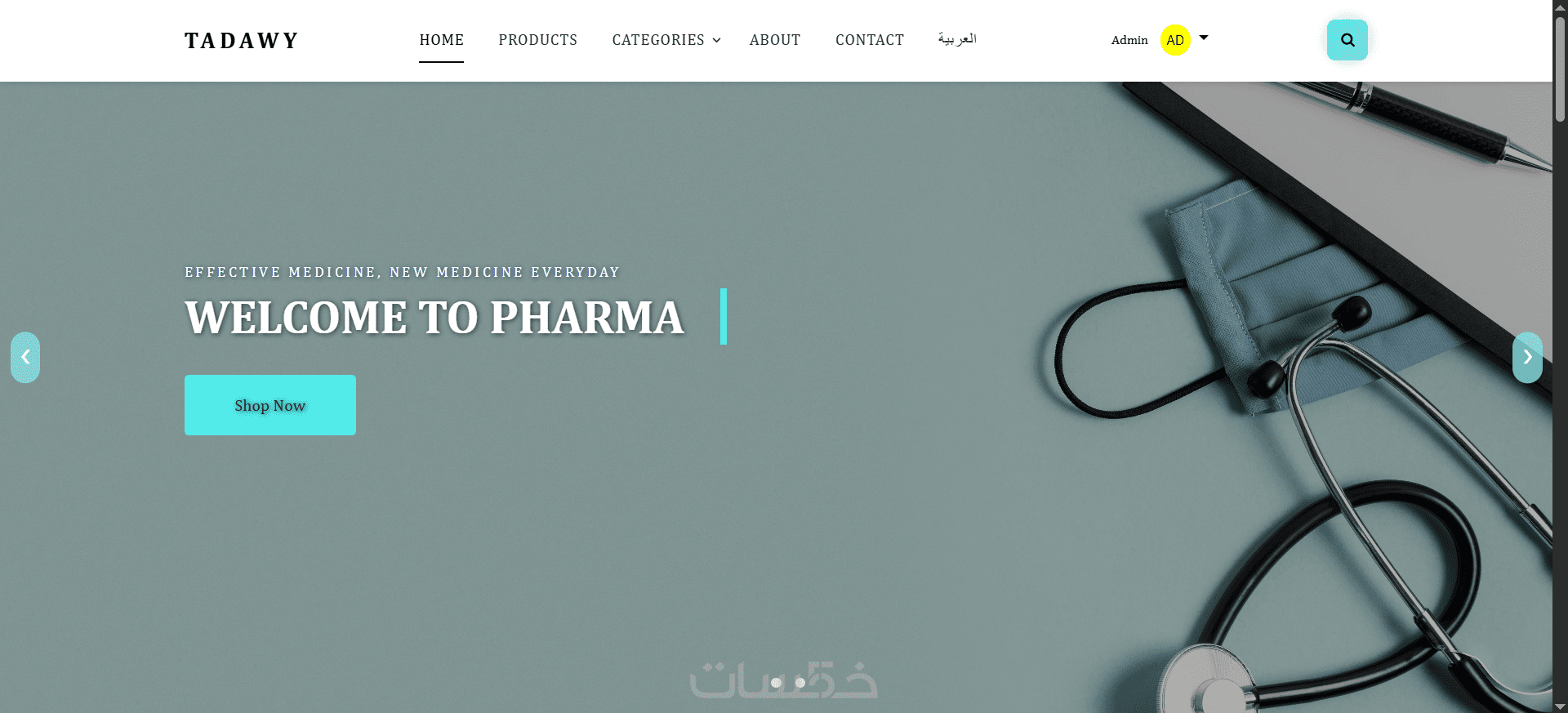The image size is (1568, 713).
Task: Click the page vertical scrollbar thumb
Action: click(x=1560, y=69)
